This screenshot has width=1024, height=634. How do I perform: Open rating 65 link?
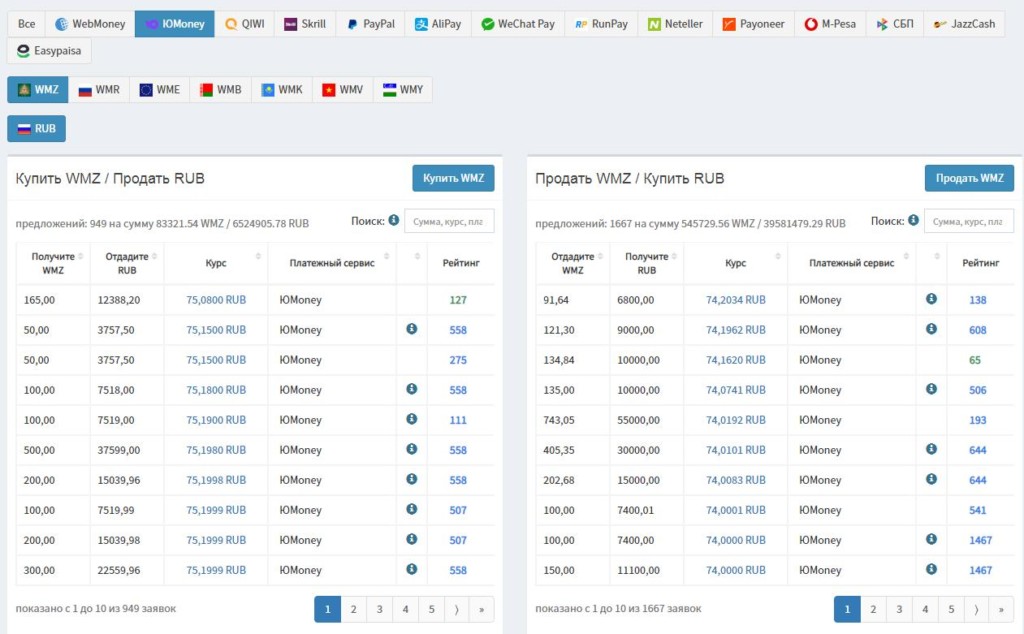[x=975, y=360]
